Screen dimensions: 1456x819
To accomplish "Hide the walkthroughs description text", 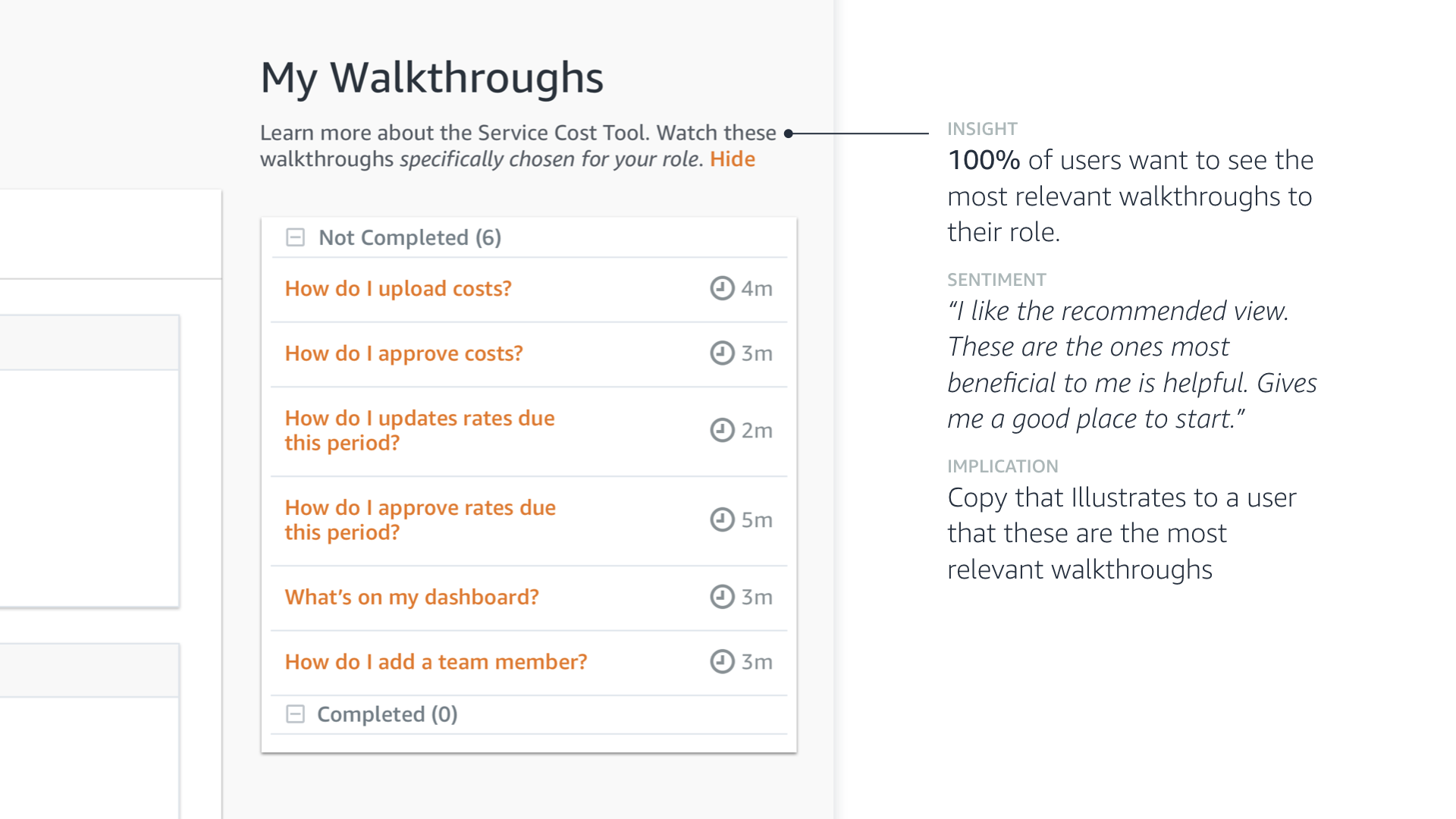I will tap(732, 159).
